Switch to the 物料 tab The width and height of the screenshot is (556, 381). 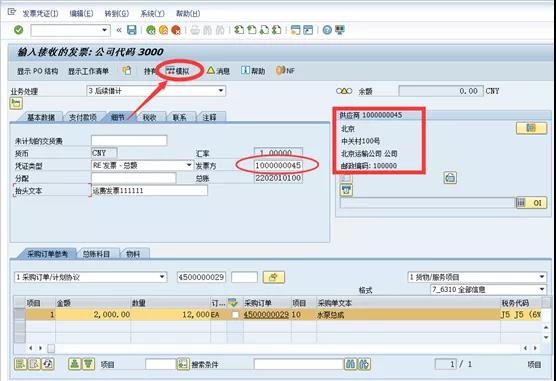[x=133, y=254]
